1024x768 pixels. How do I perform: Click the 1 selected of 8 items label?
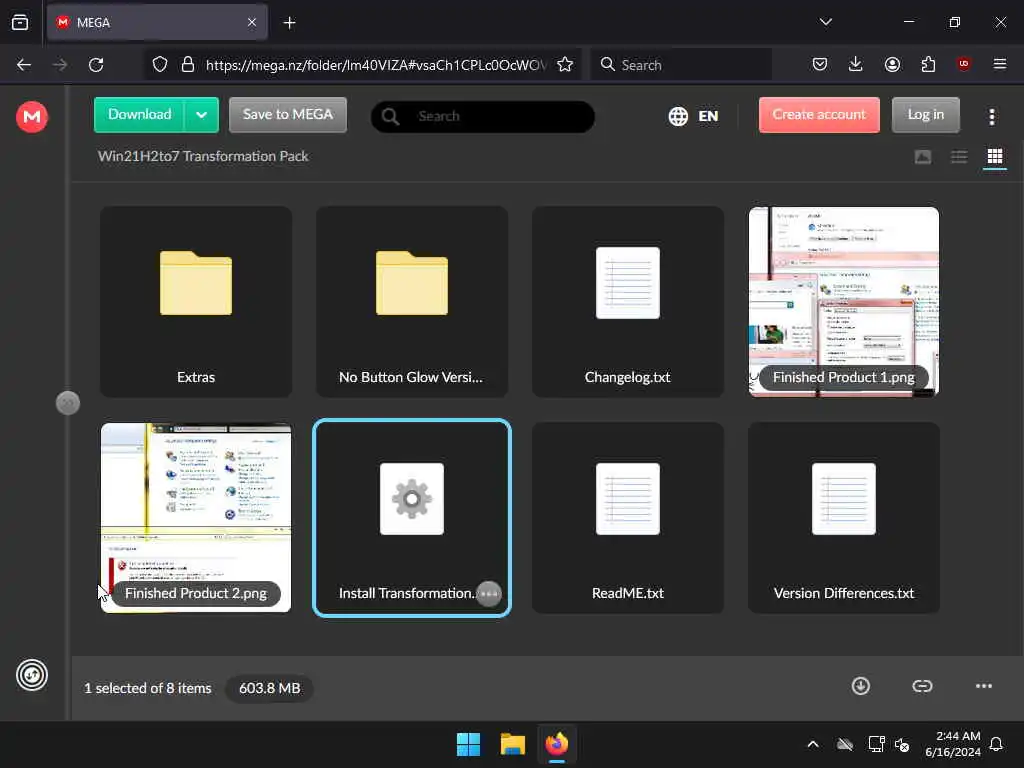(x=148, y=688)
